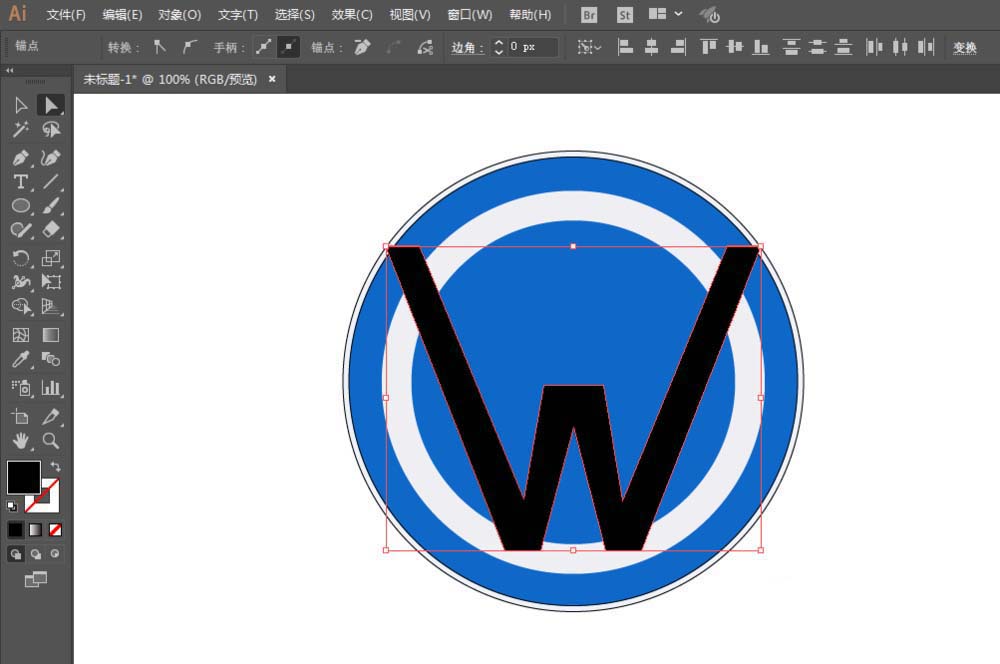Toggle draw normal mode
This screenshot has width=1000, height=664.
16,553
